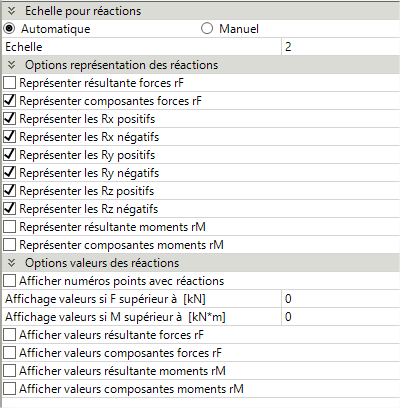The width and height of the screenshot is (400, 408).
Task: Click the M supérieur à kN*m field
Action: point(341,317)
